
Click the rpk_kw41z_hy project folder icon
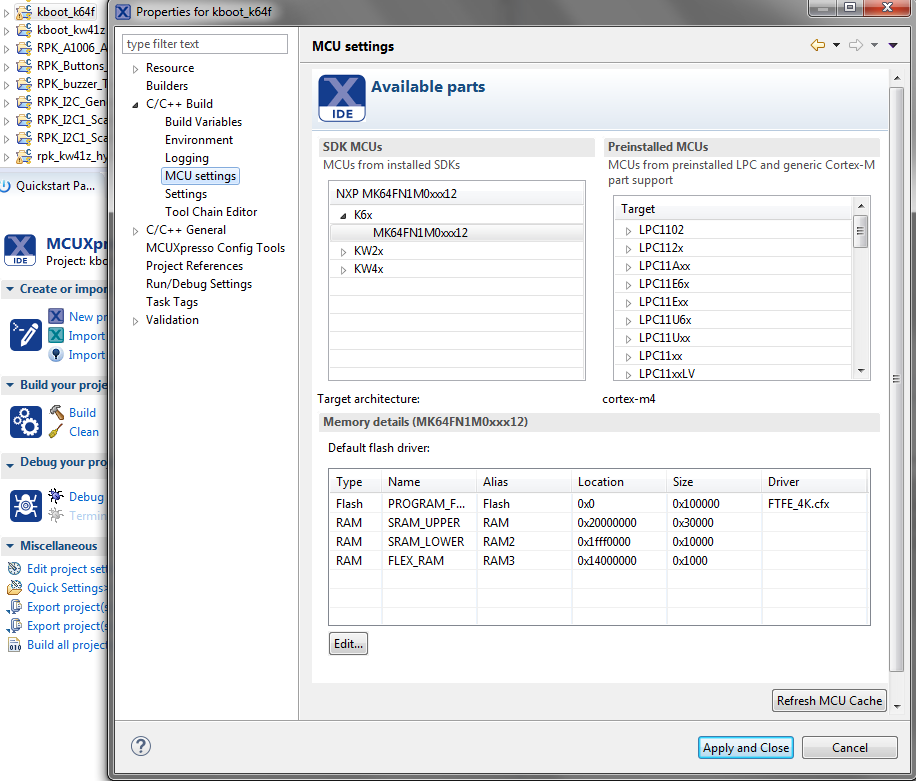(24, 156)
